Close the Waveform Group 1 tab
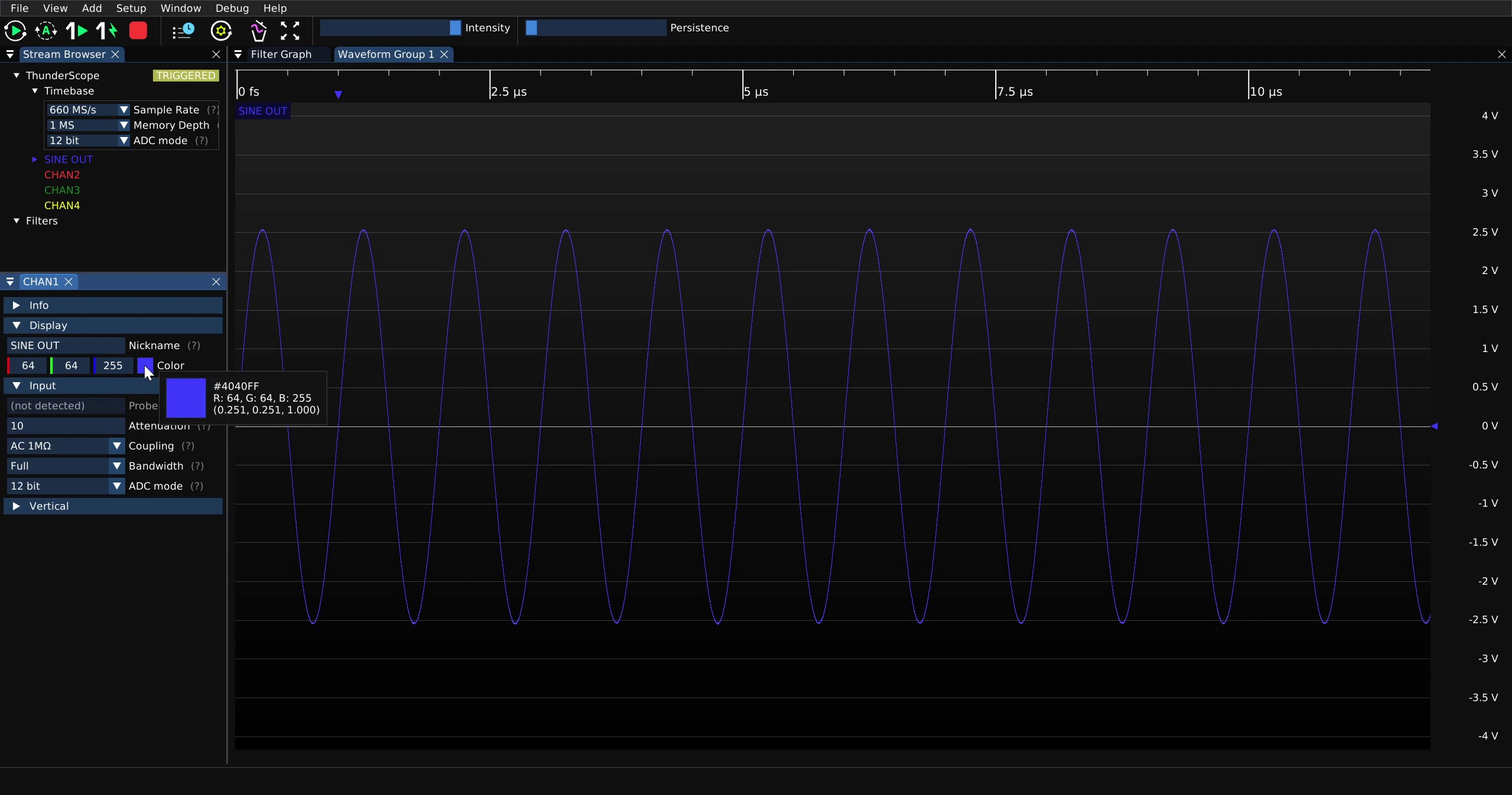Image resolution: width=1512 pixels, height=795 pixels. 444,54
